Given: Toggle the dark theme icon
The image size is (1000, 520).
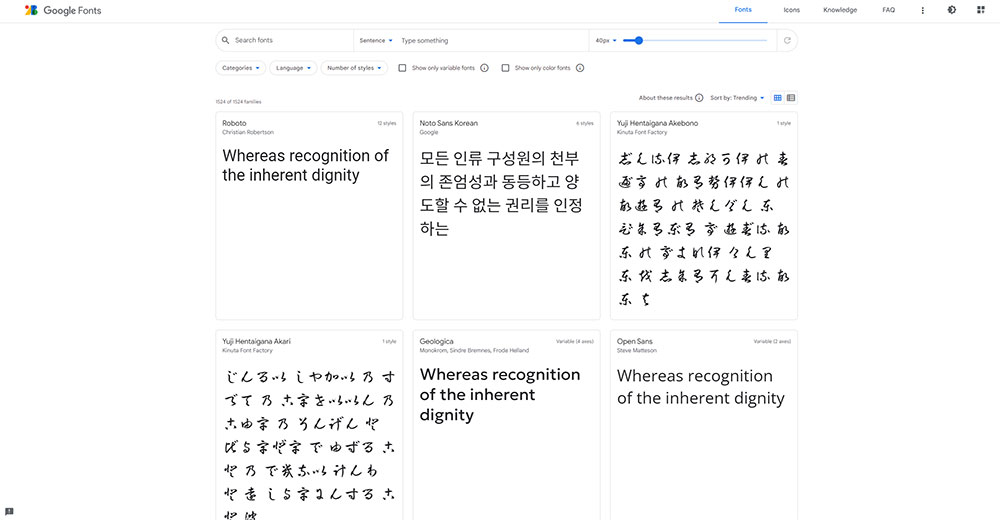Looking at the screenshot, I should tap(952, 10).
